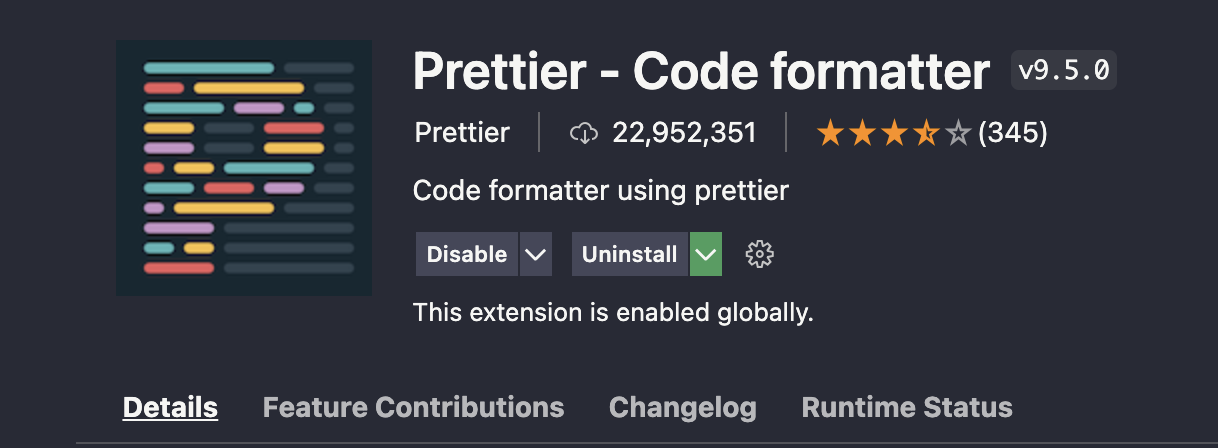Click the first orange rating star

pos(830,133)
